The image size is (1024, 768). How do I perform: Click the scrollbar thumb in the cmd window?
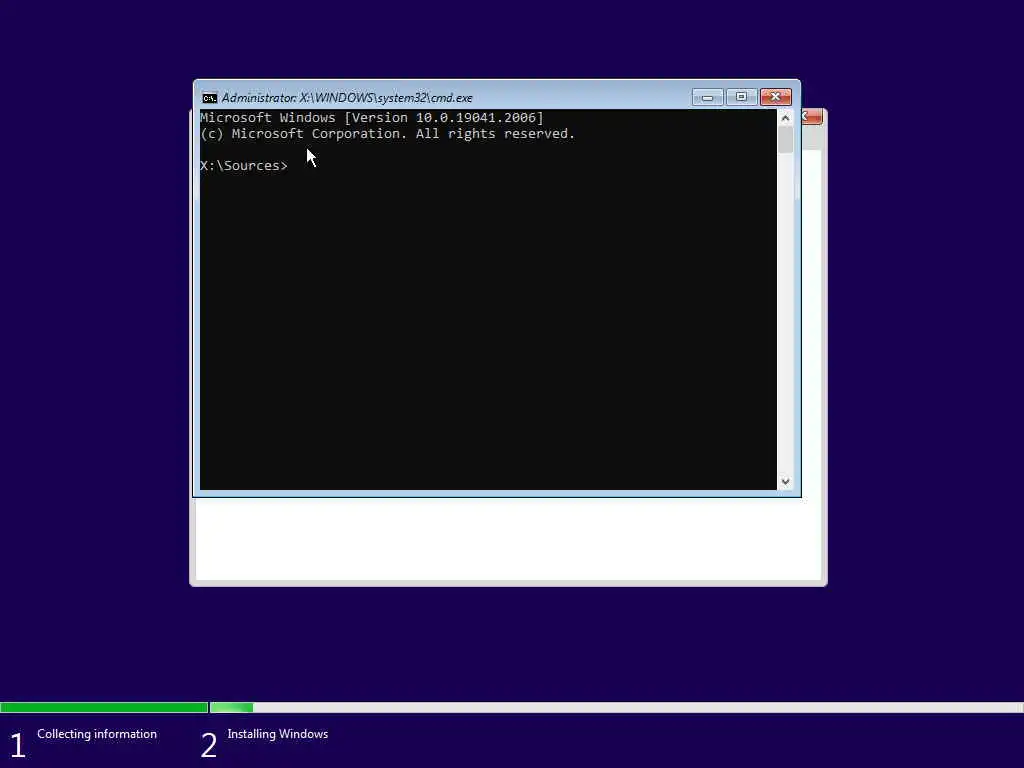click(x=785, y=140)
